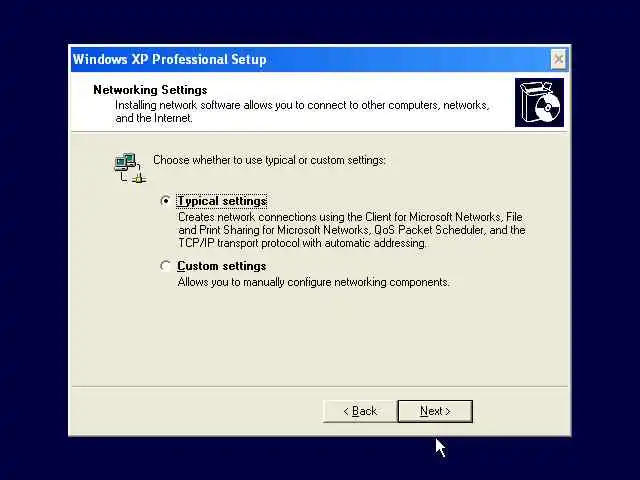The width and height of the screenshot is (640, 480).
Task: Close the Windows XP Professional Setup dialog
Action: coord(558,60)
